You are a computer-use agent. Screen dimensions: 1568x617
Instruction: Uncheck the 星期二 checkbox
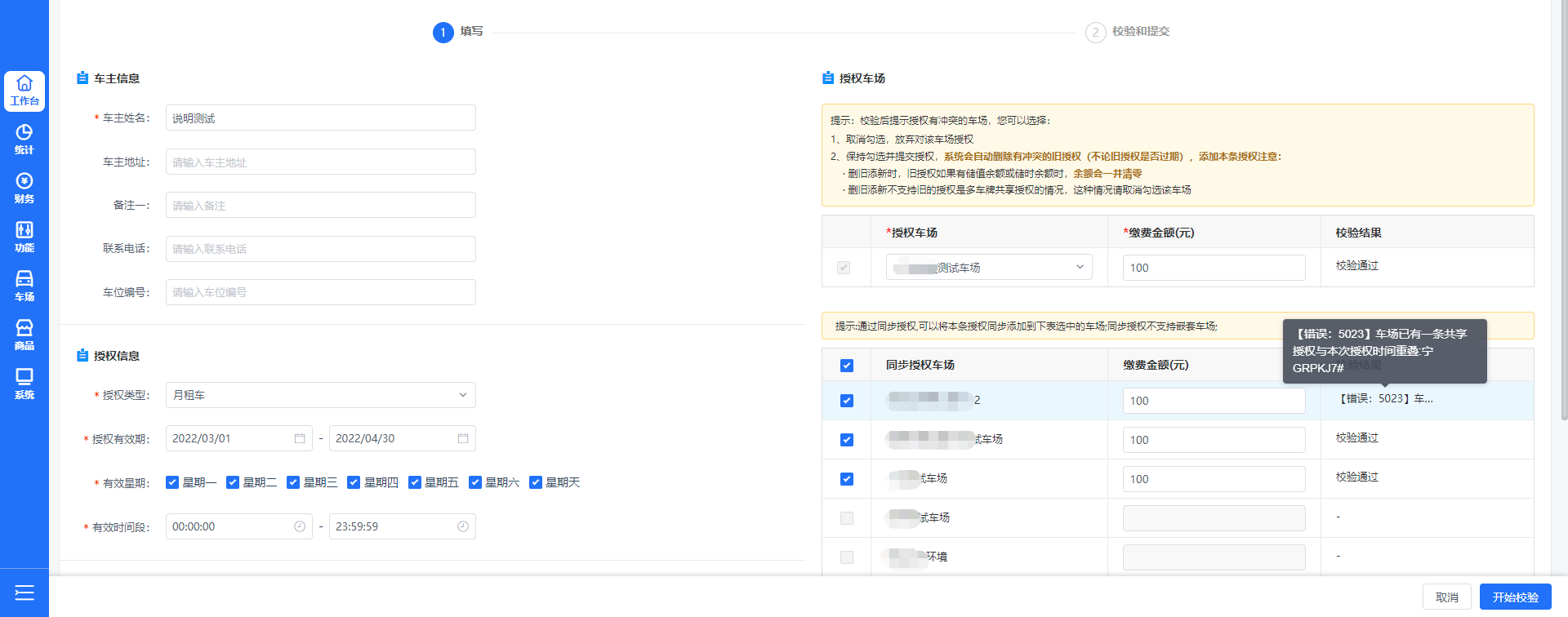233,482
